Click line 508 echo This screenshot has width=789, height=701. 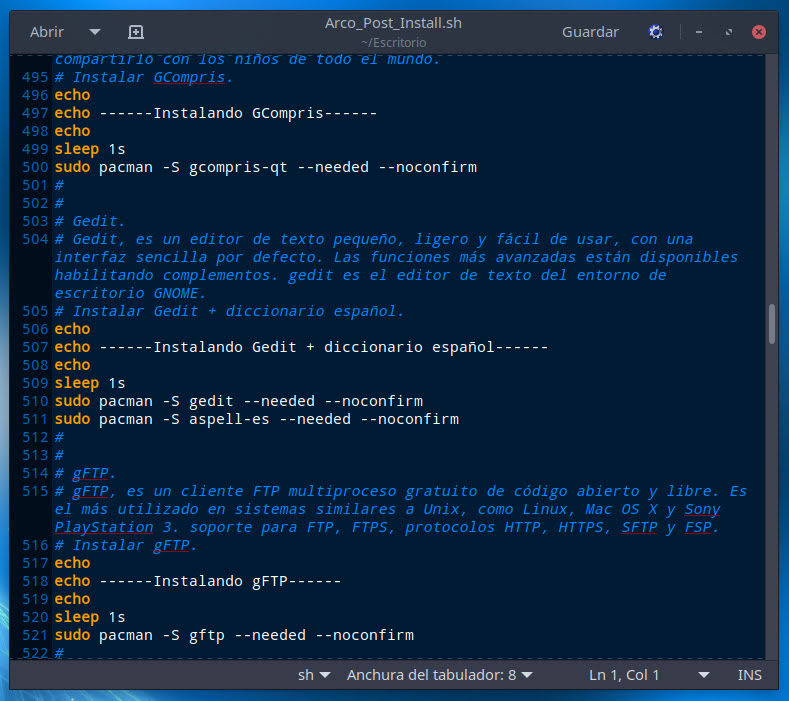click(72, 365)
